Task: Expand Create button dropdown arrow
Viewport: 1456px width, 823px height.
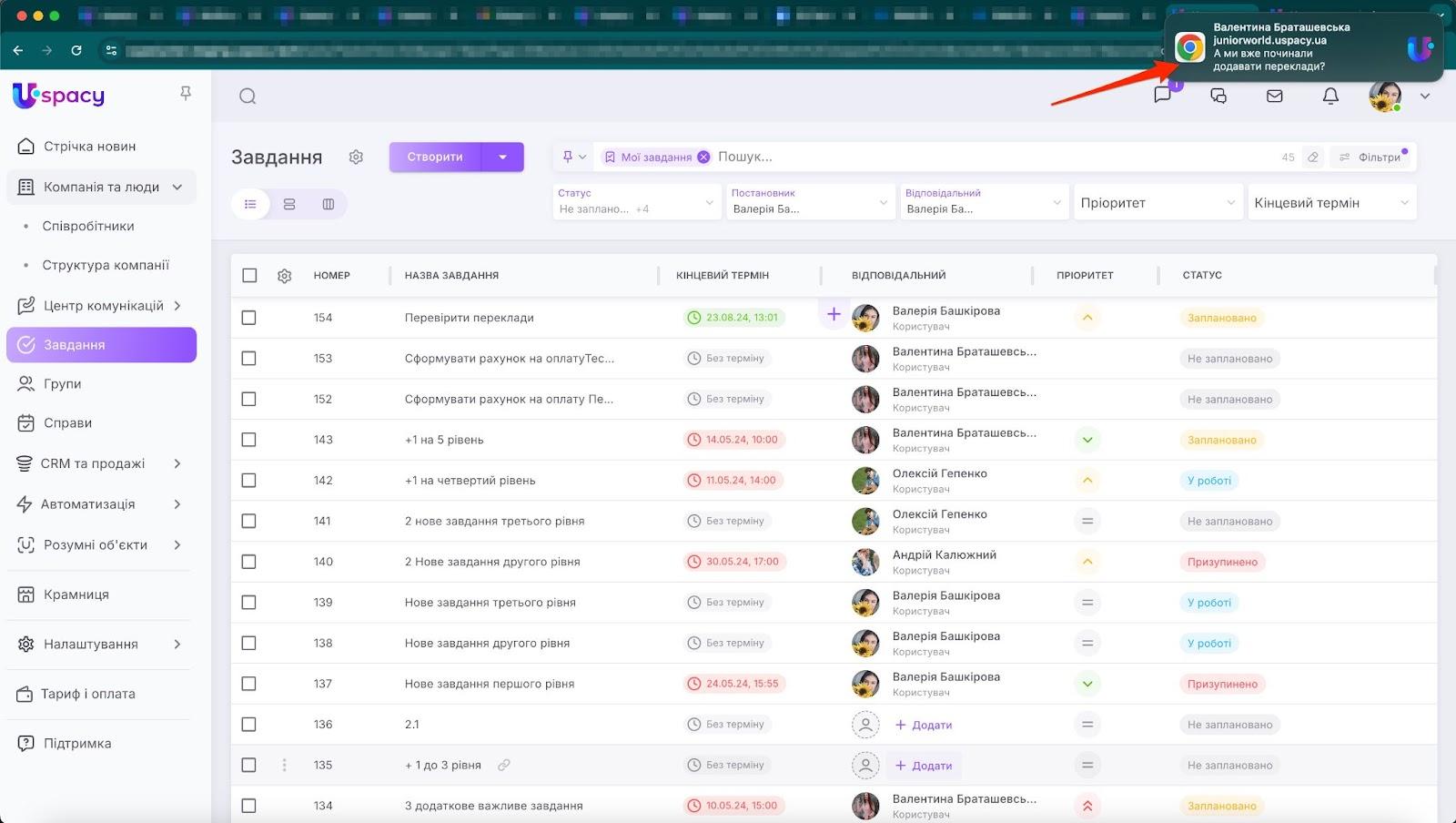Action: coord(502,157)
